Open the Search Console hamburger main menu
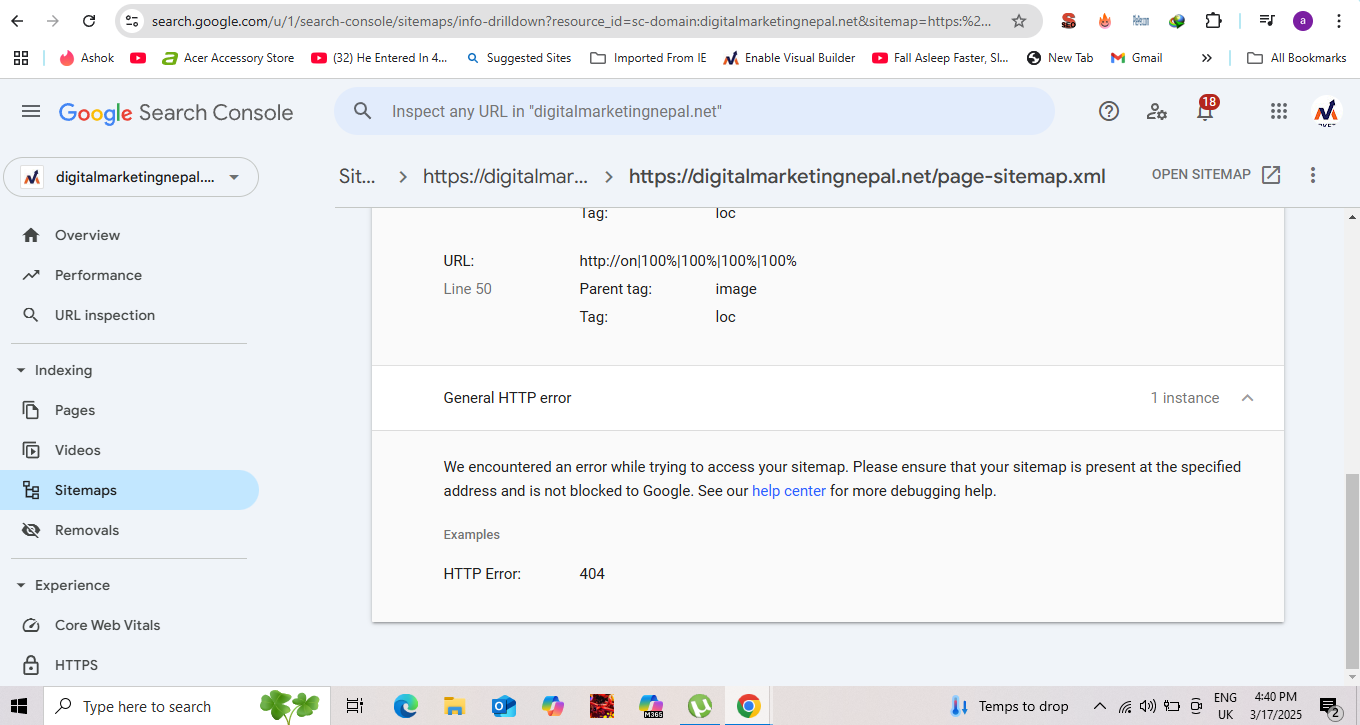The width and height of the screenshot is (1360, 725). [31, 112]
